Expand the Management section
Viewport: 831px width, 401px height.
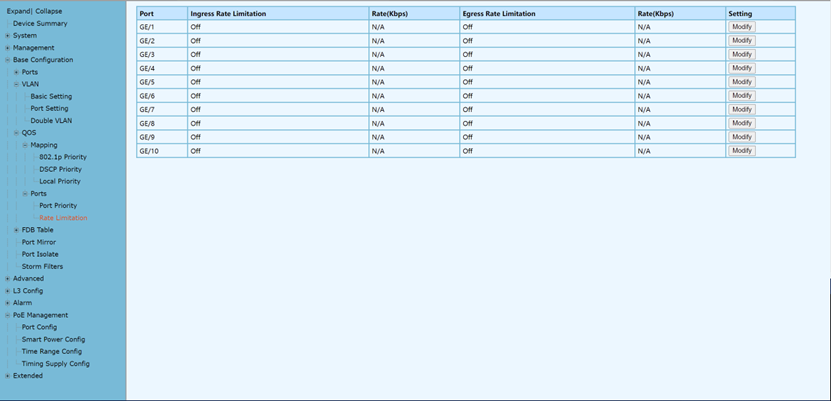8,48
